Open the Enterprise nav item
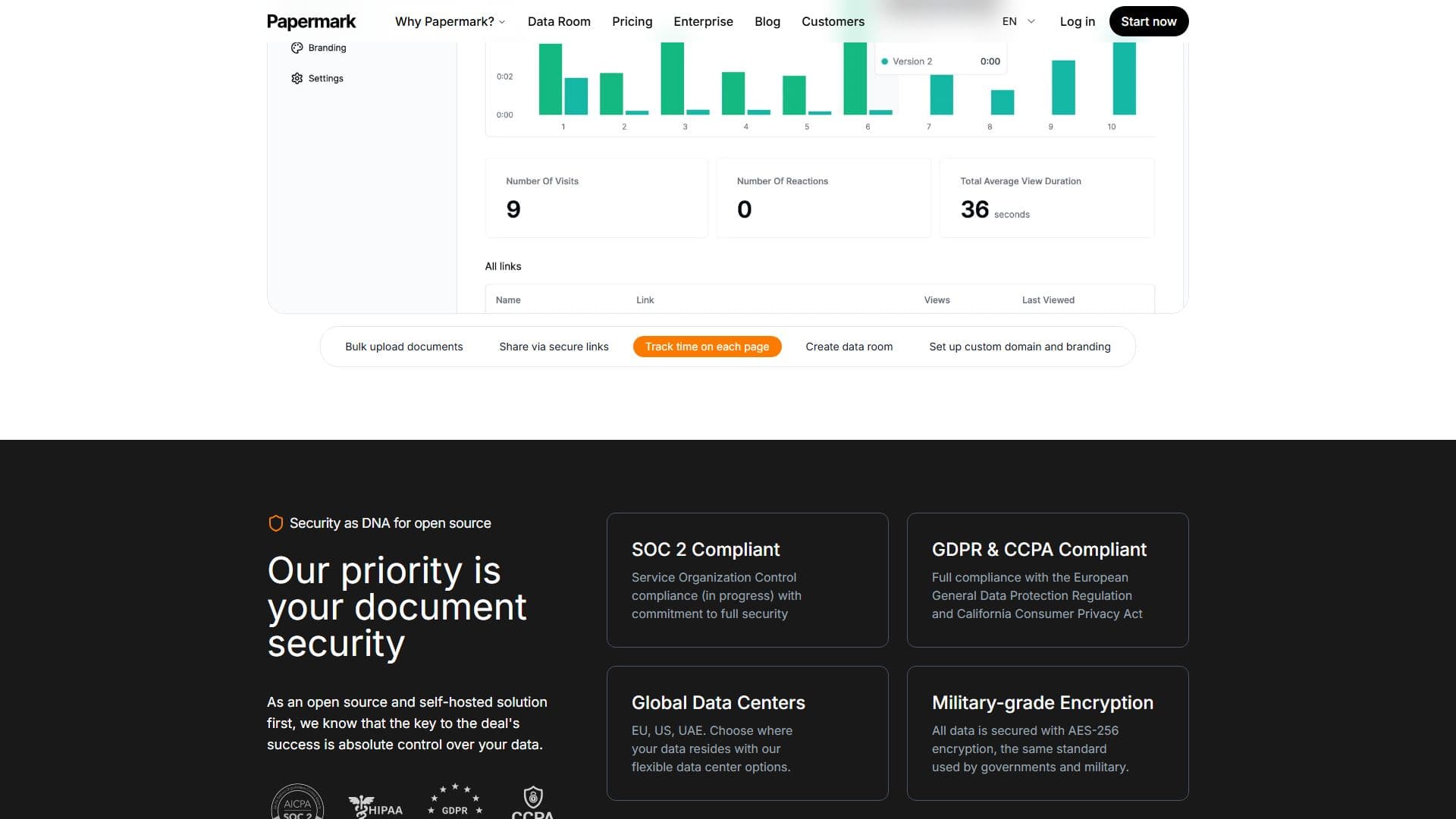1456x819 pixels. (x=703, y=21)
